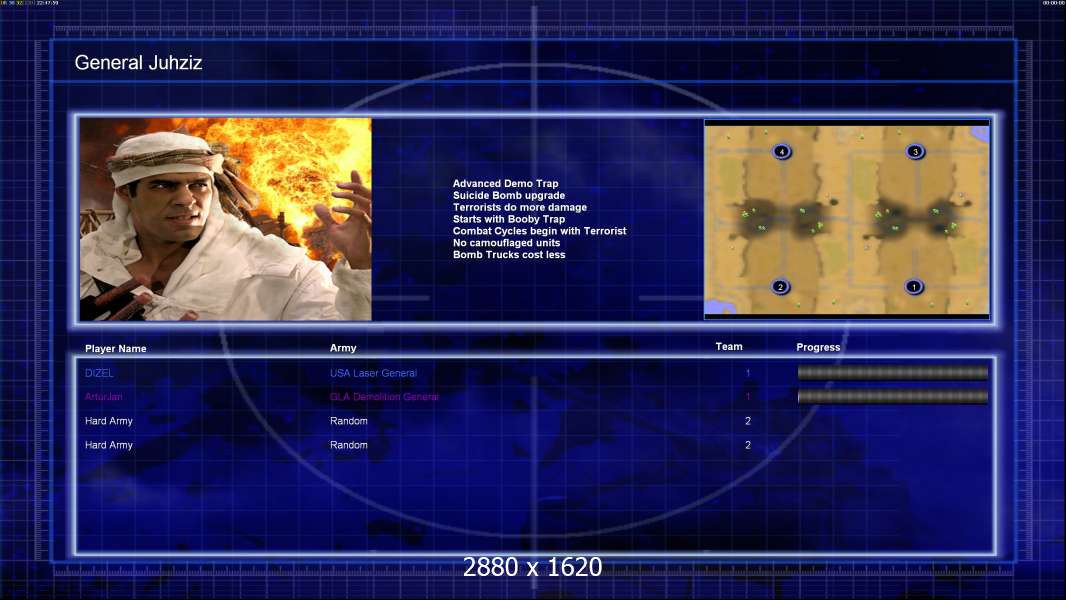Click GLA Demolition General army entry
1066x600 pixels.
(x=384, y=397)
